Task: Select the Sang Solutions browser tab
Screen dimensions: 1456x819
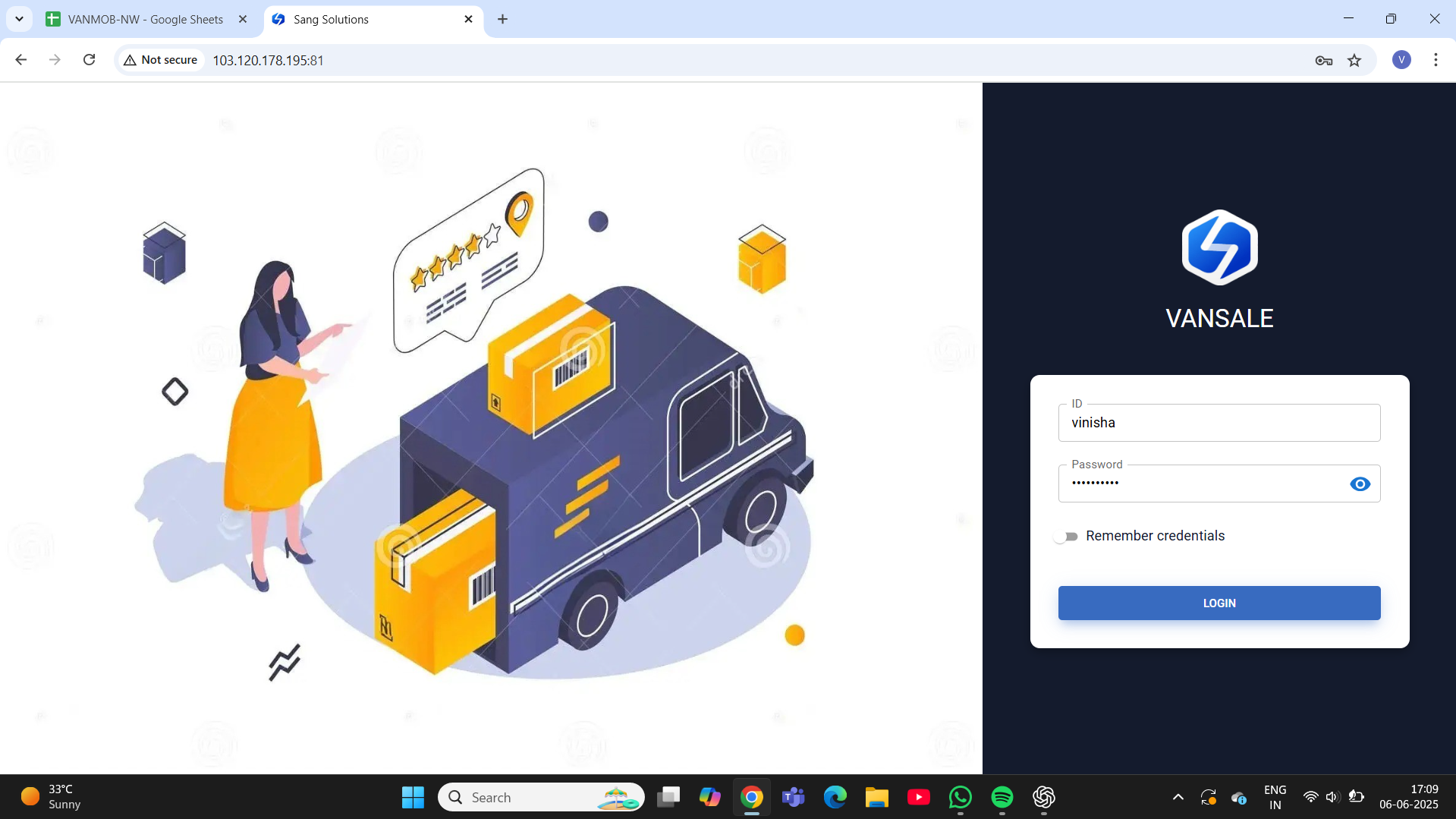Action: coord(365,20)
